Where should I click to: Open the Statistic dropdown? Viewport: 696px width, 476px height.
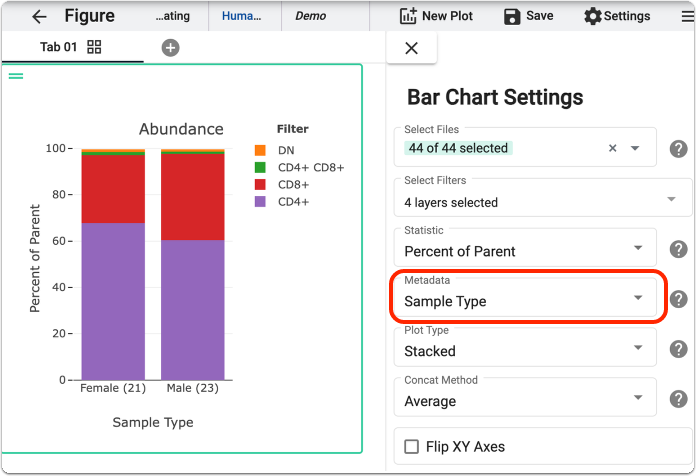pos(525,247)
